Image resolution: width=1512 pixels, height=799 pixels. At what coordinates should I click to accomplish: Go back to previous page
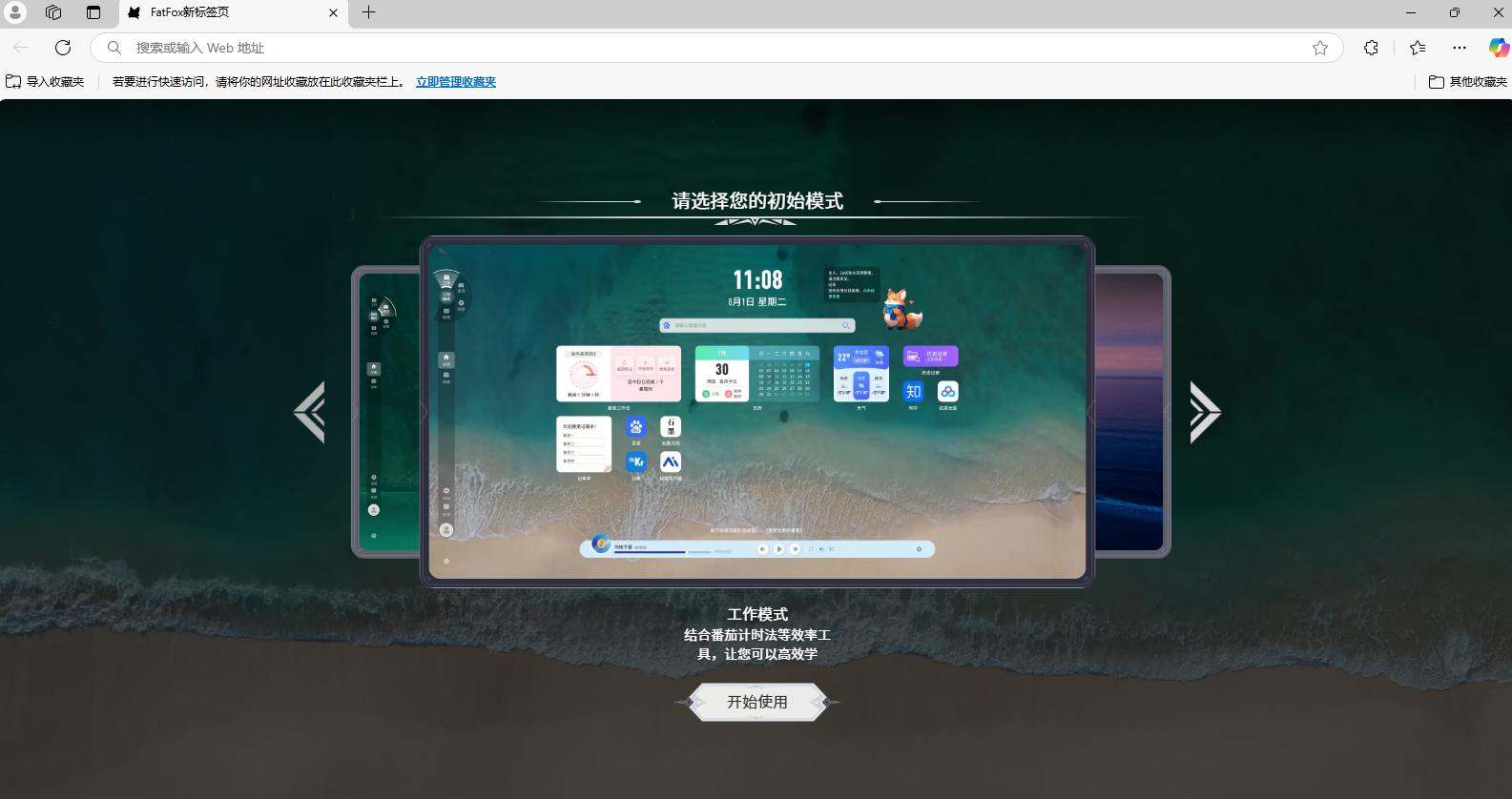pyautogui.click(x=21, y=48)
